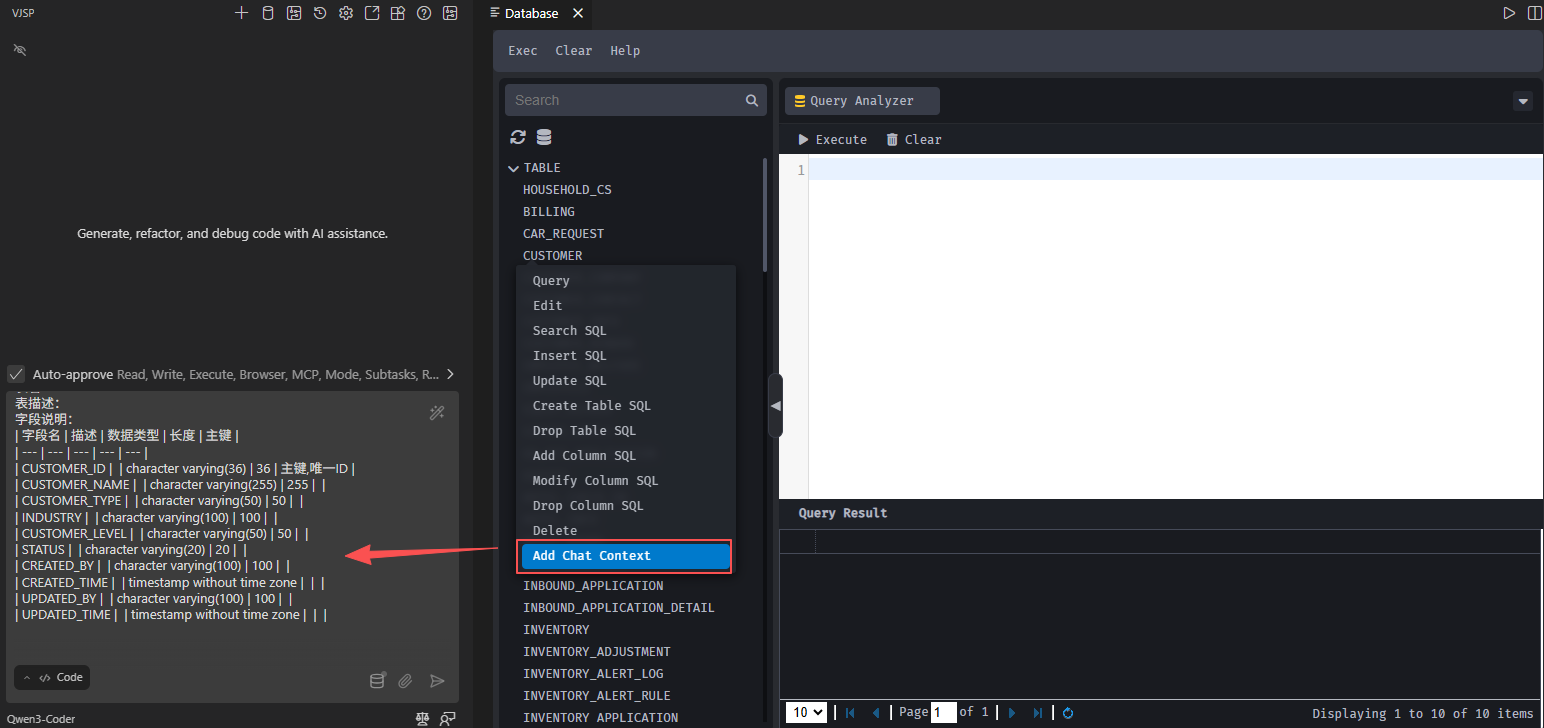The width and height of the screenshot is (1544, 728).
Task: Click the paperclip attach icon
Action: 405,681
